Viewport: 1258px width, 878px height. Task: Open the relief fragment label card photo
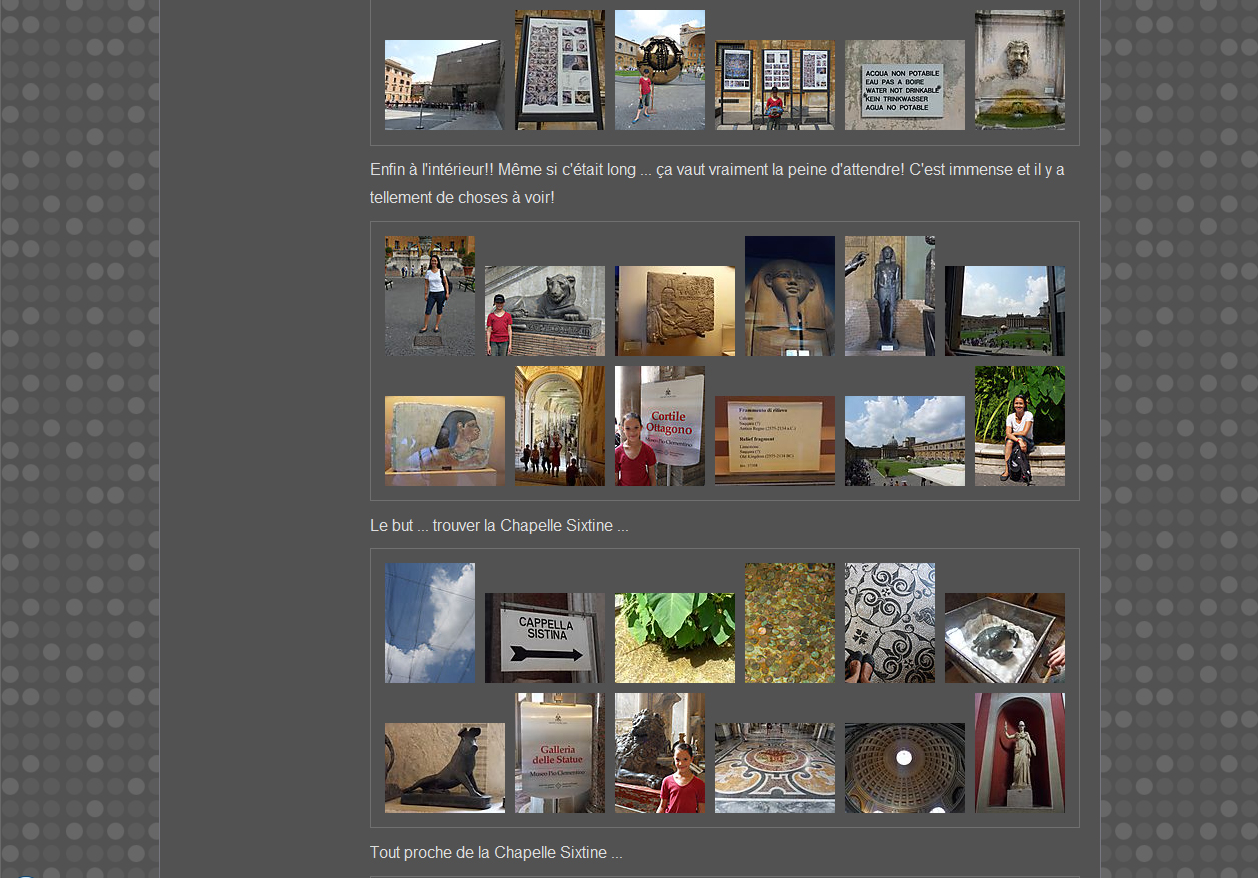pos(774,441)
